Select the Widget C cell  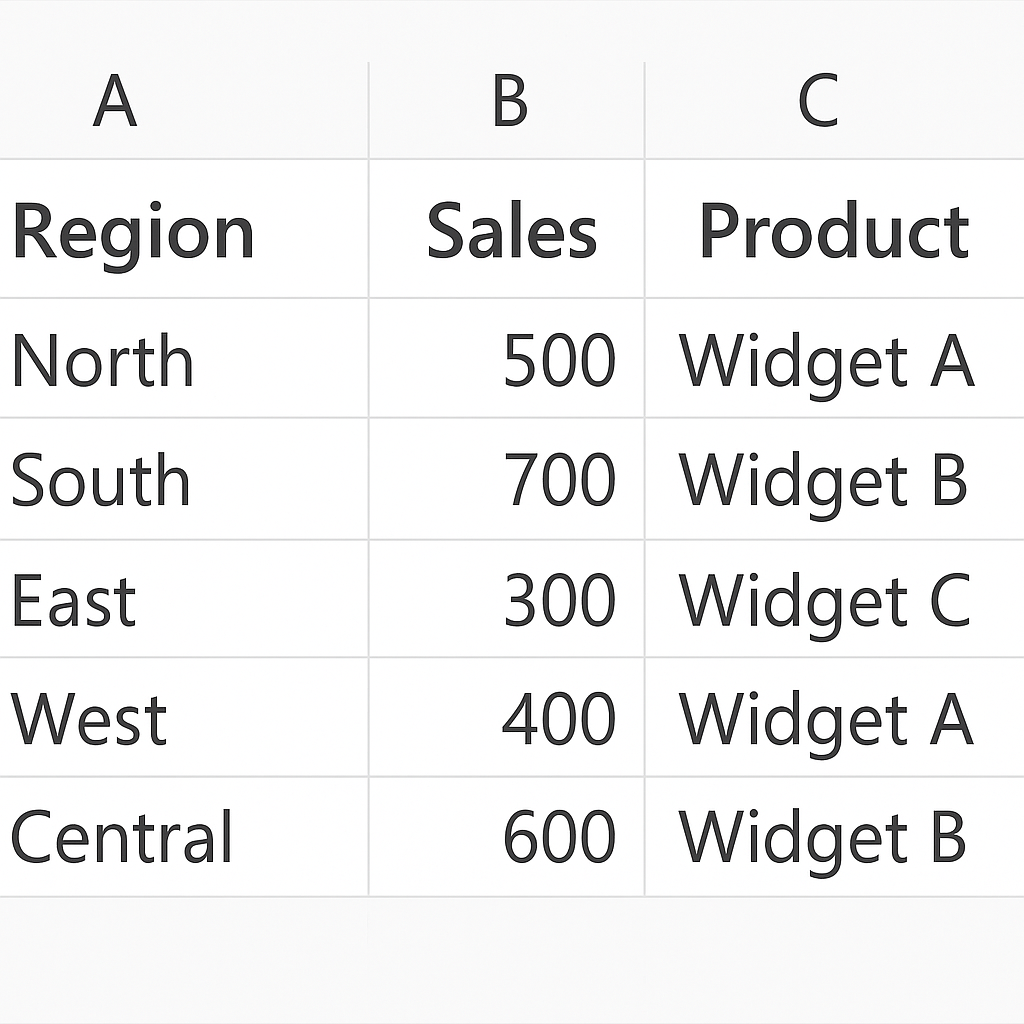pos(825,601)
